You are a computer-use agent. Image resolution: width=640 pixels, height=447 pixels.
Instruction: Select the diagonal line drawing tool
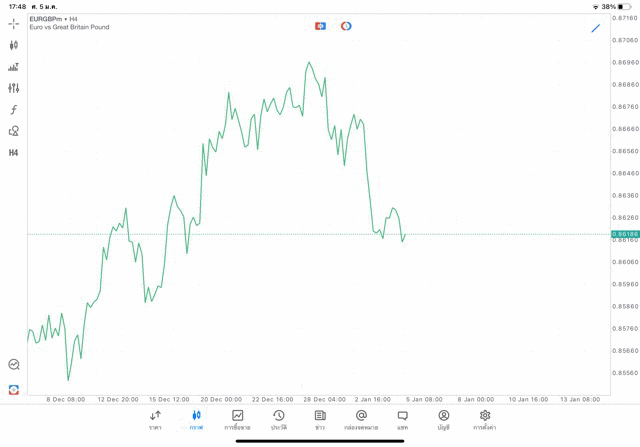pyautogui.click(x=596, y=28)
